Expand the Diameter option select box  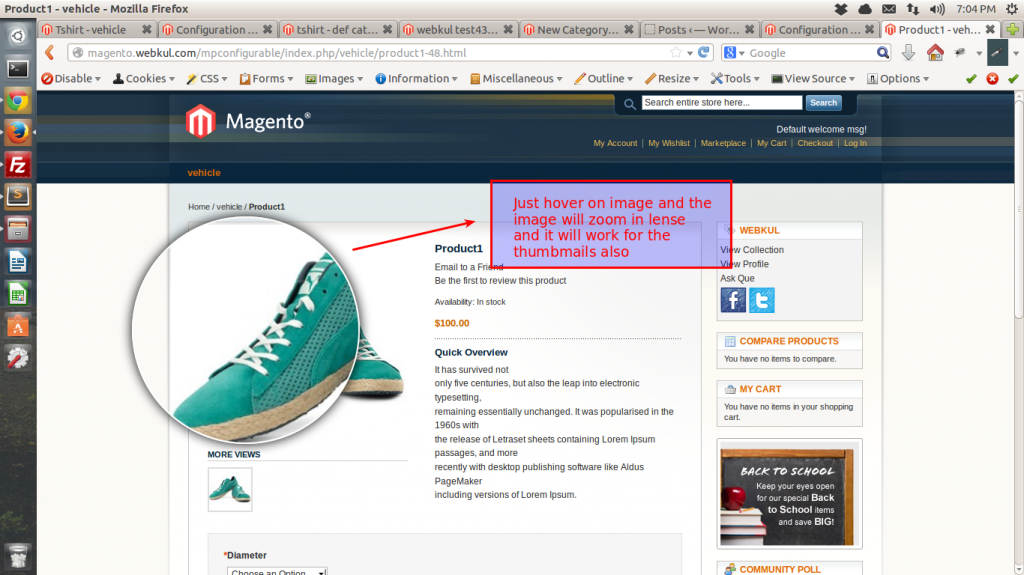point(277,571)
